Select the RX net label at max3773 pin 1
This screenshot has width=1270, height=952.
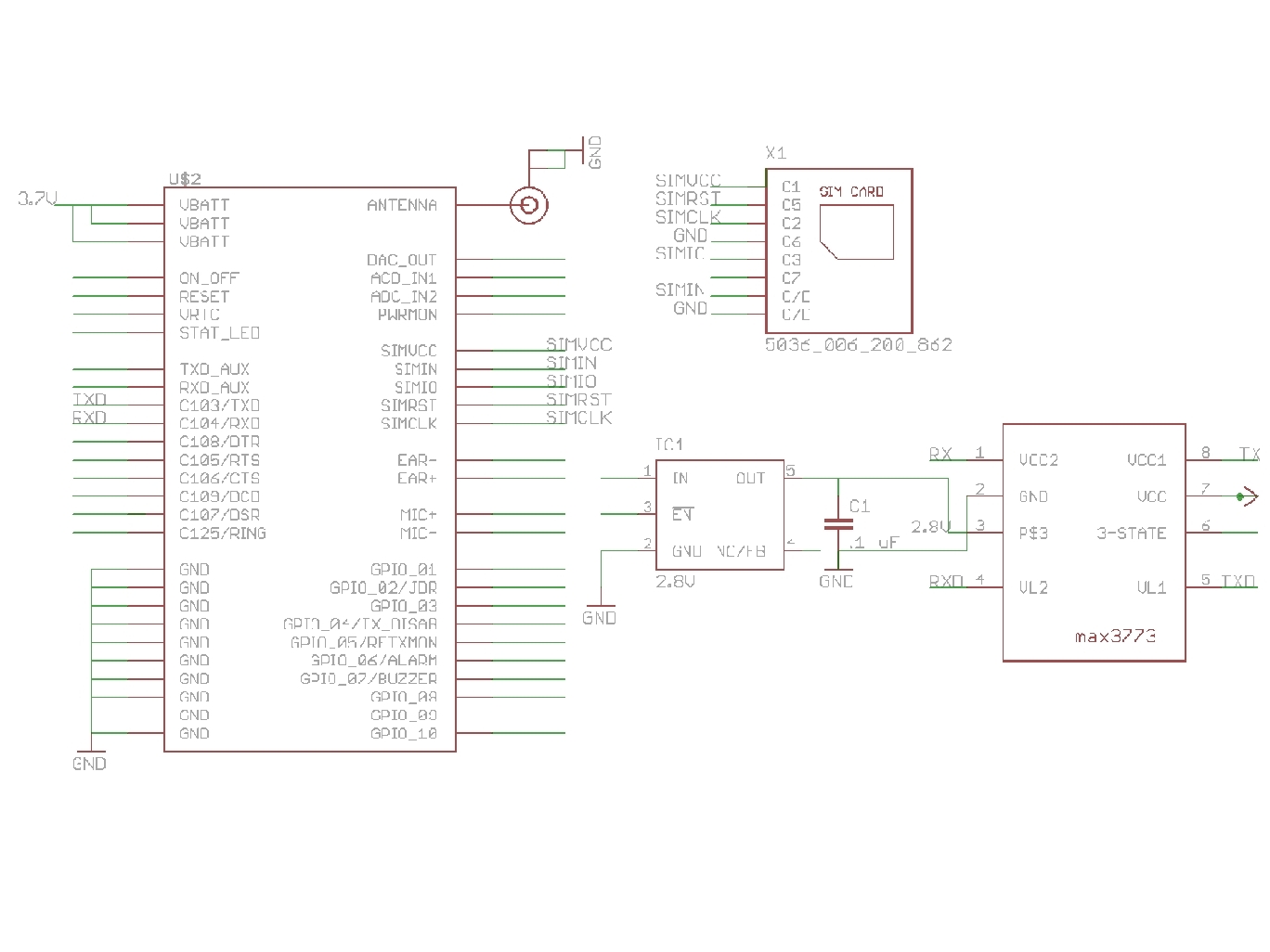coord(941,454)
